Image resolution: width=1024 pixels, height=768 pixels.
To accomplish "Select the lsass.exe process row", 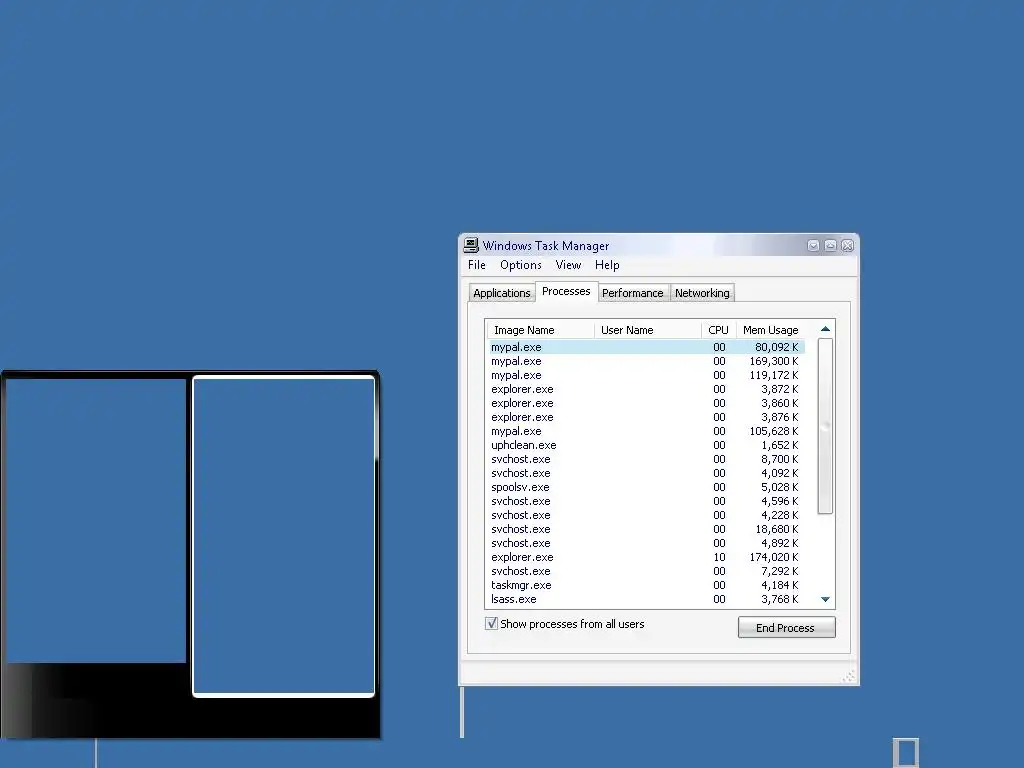I will (647, 600).
